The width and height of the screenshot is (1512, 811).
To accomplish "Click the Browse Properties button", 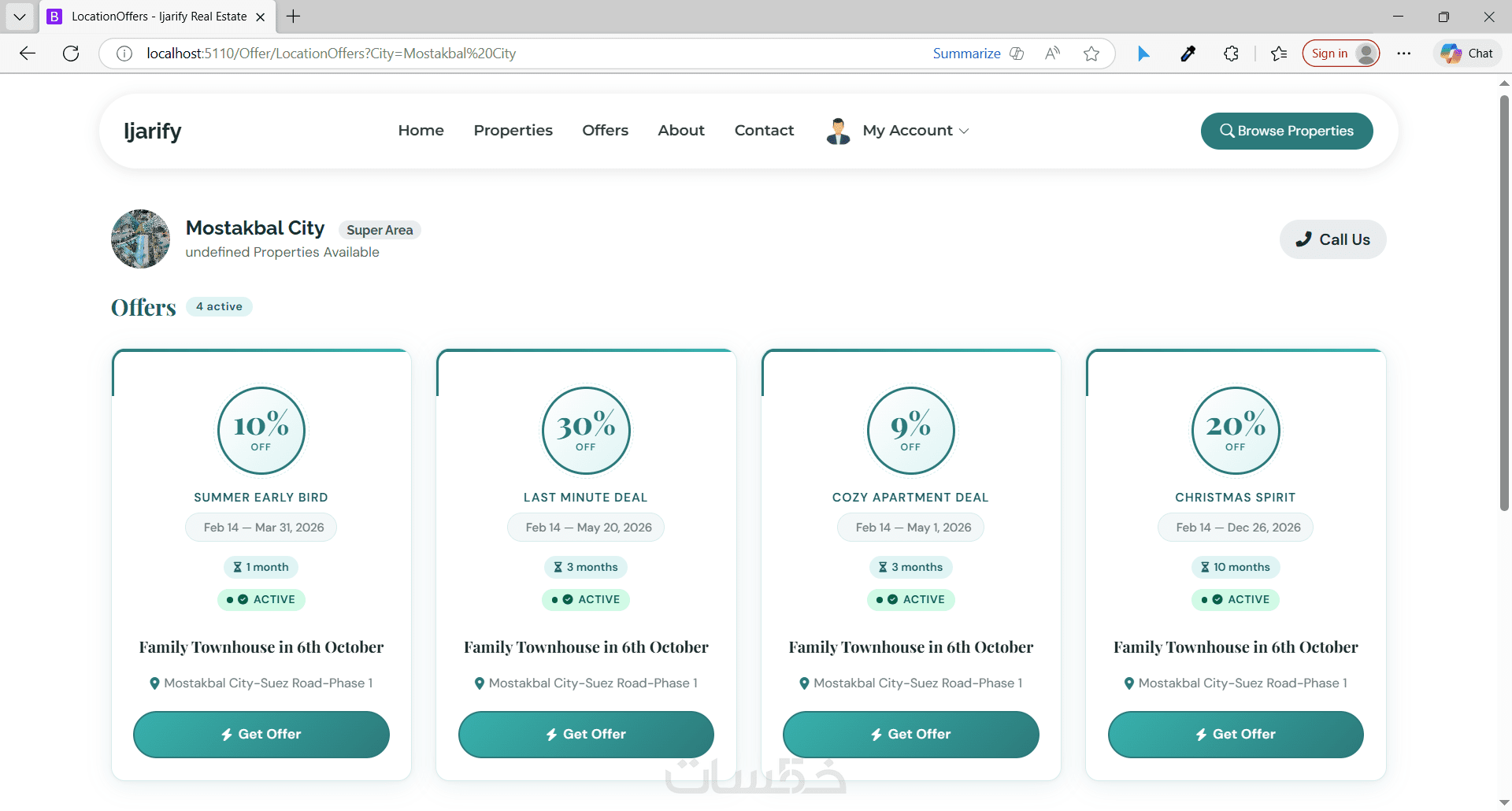I will coord(1287,131).
